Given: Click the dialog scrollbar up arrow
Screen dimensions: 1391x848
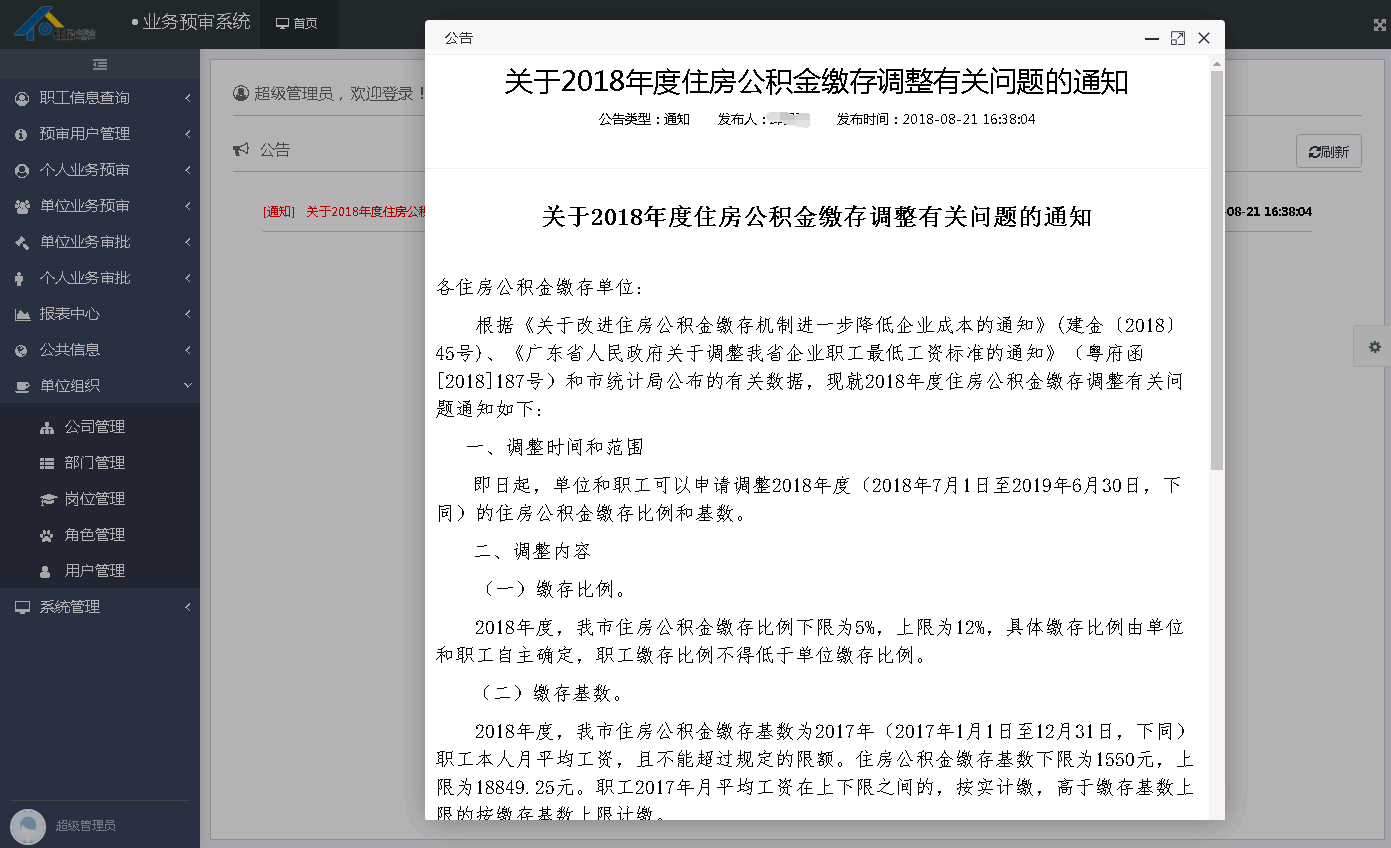Looking at the screenshot, I should (x=1216, y=64).
